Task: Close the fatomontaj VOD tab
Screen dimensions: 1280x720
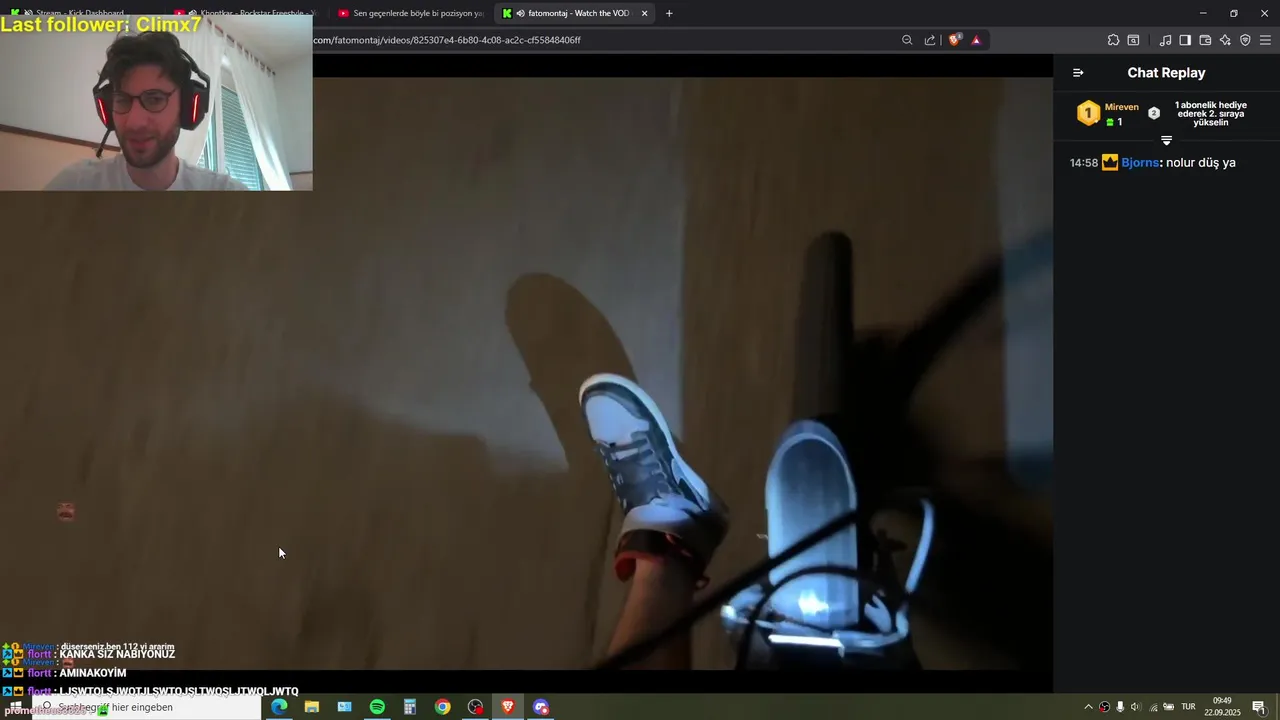Action: coord(644,13)
